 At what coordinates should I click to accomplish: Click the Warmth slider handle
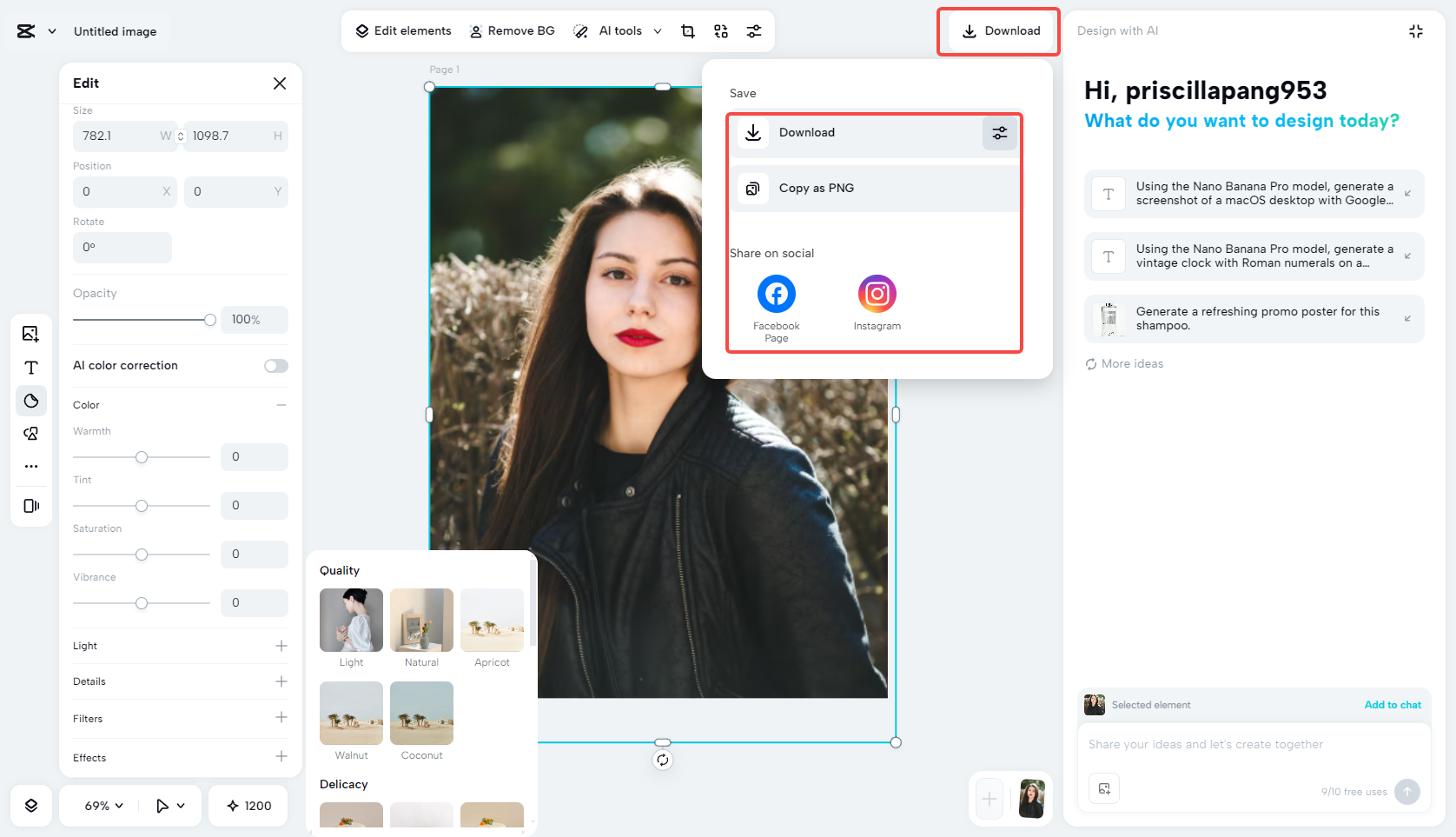pos(142,457)
